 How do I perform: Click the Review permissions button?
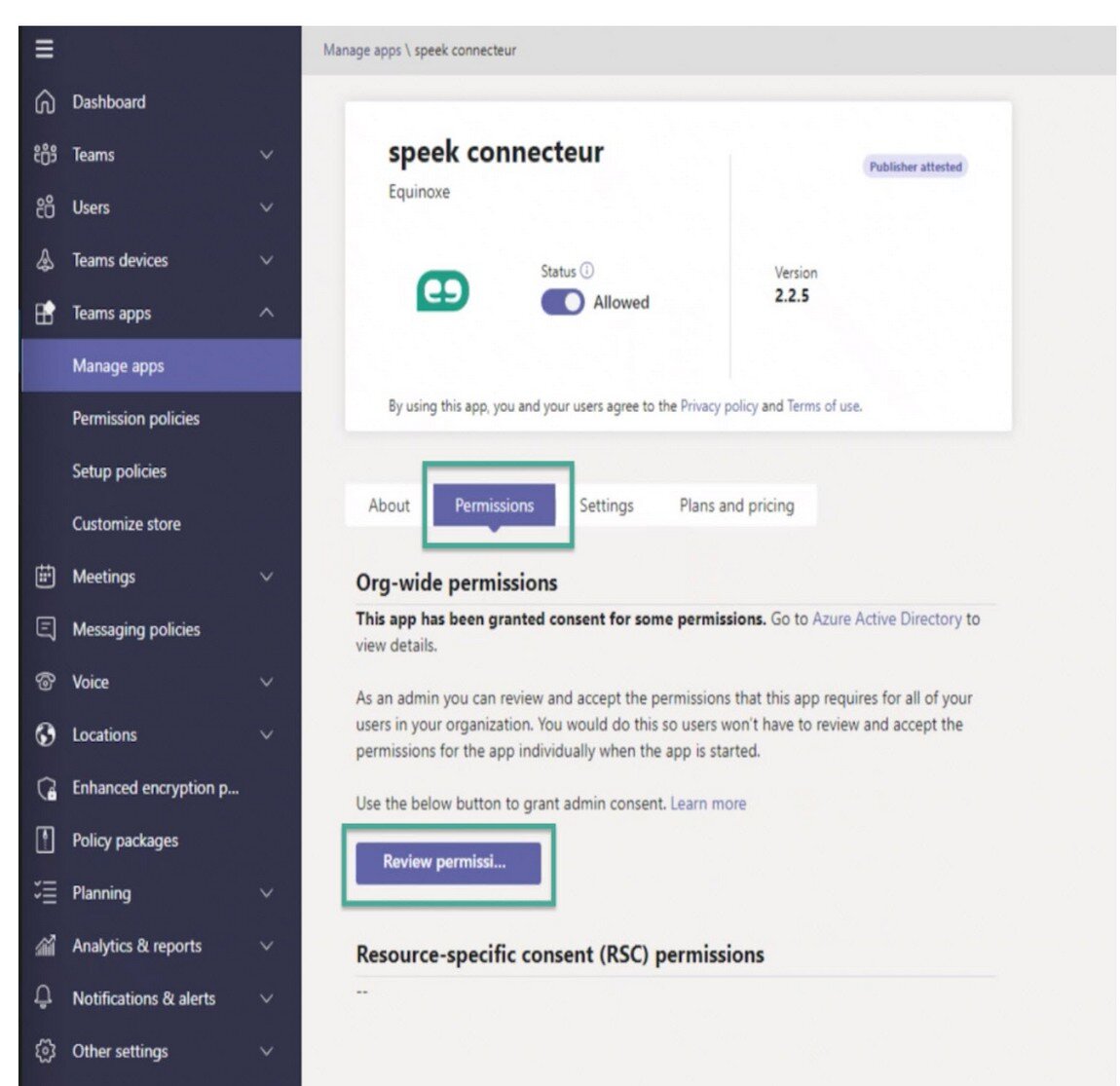pyautogui.click(x=449, y=862)
